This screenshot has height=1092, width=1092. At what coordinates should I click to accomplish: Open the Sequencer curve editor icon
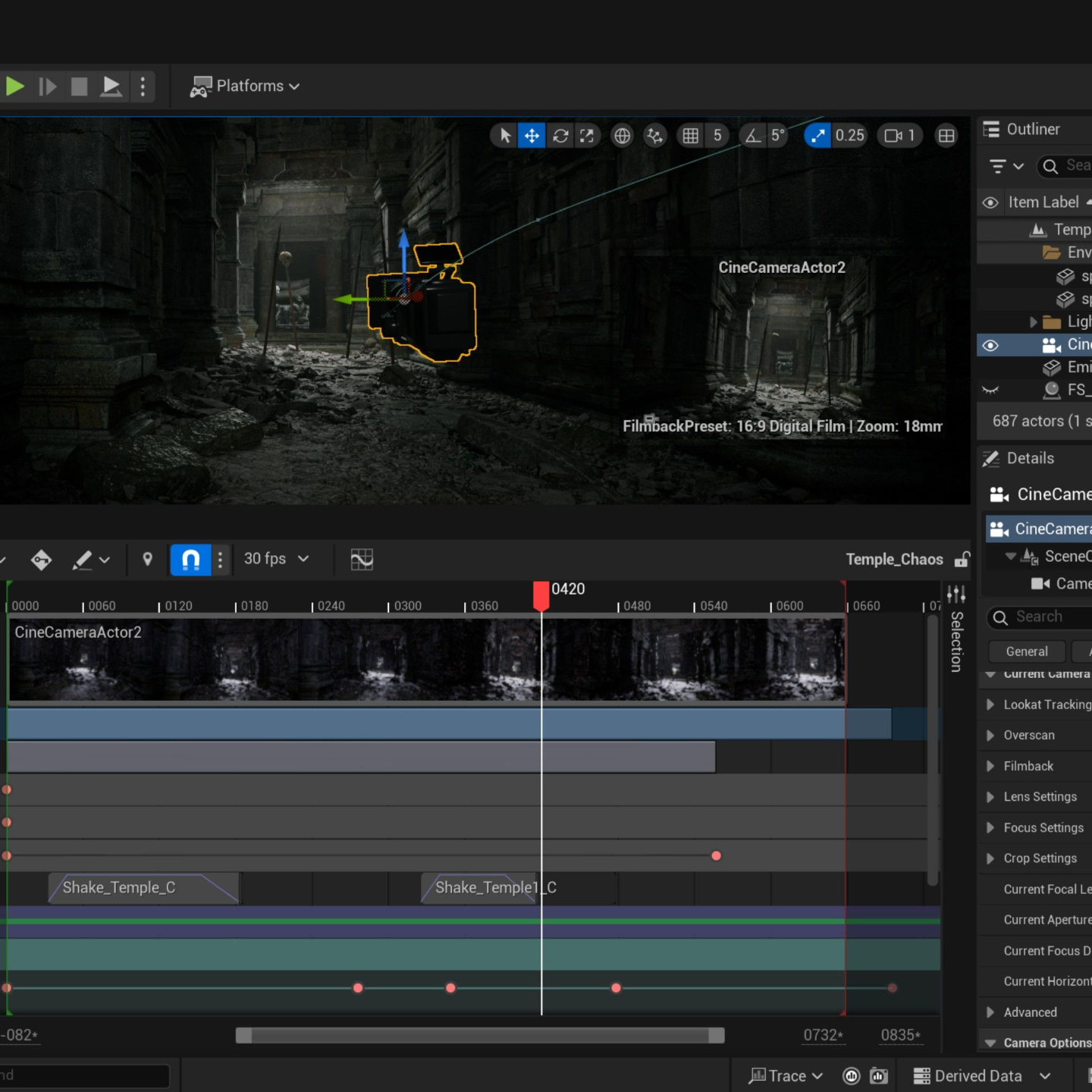[x=362, y=560]
